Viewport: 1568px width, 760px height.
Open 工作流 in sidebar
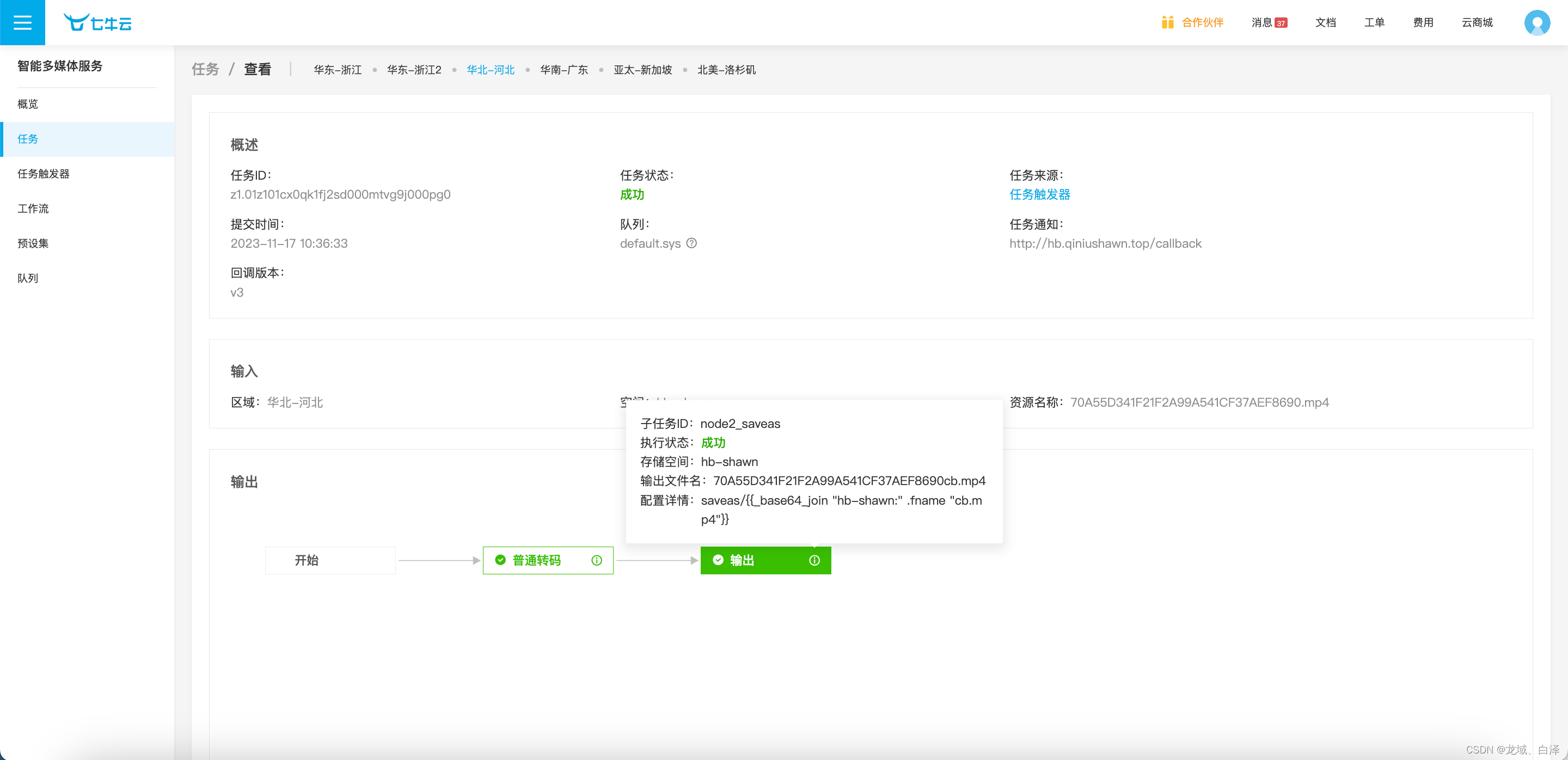coord(87,209)
